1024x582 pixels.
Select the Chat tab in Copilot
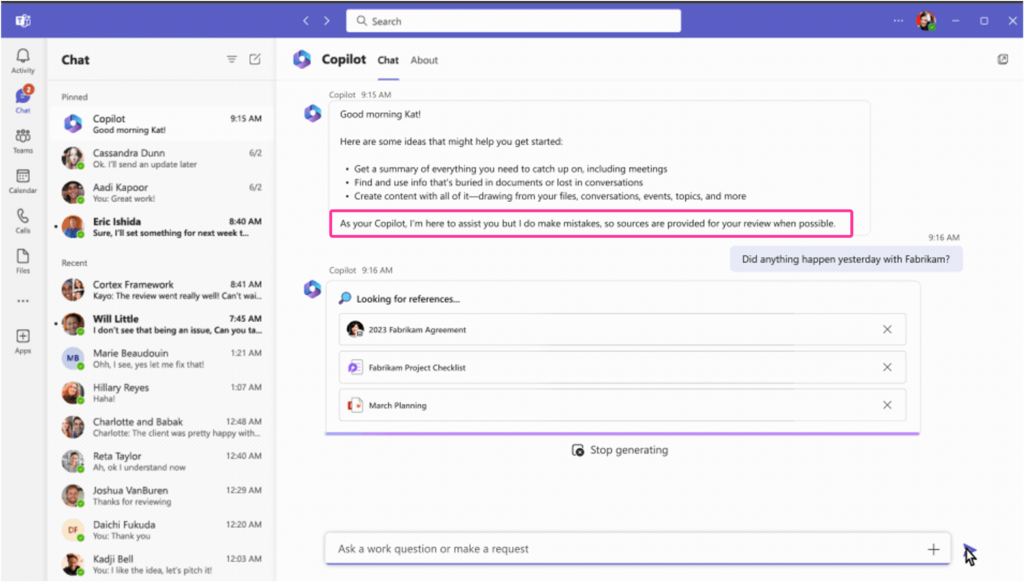pyautogui.click(x=388, y=60)
